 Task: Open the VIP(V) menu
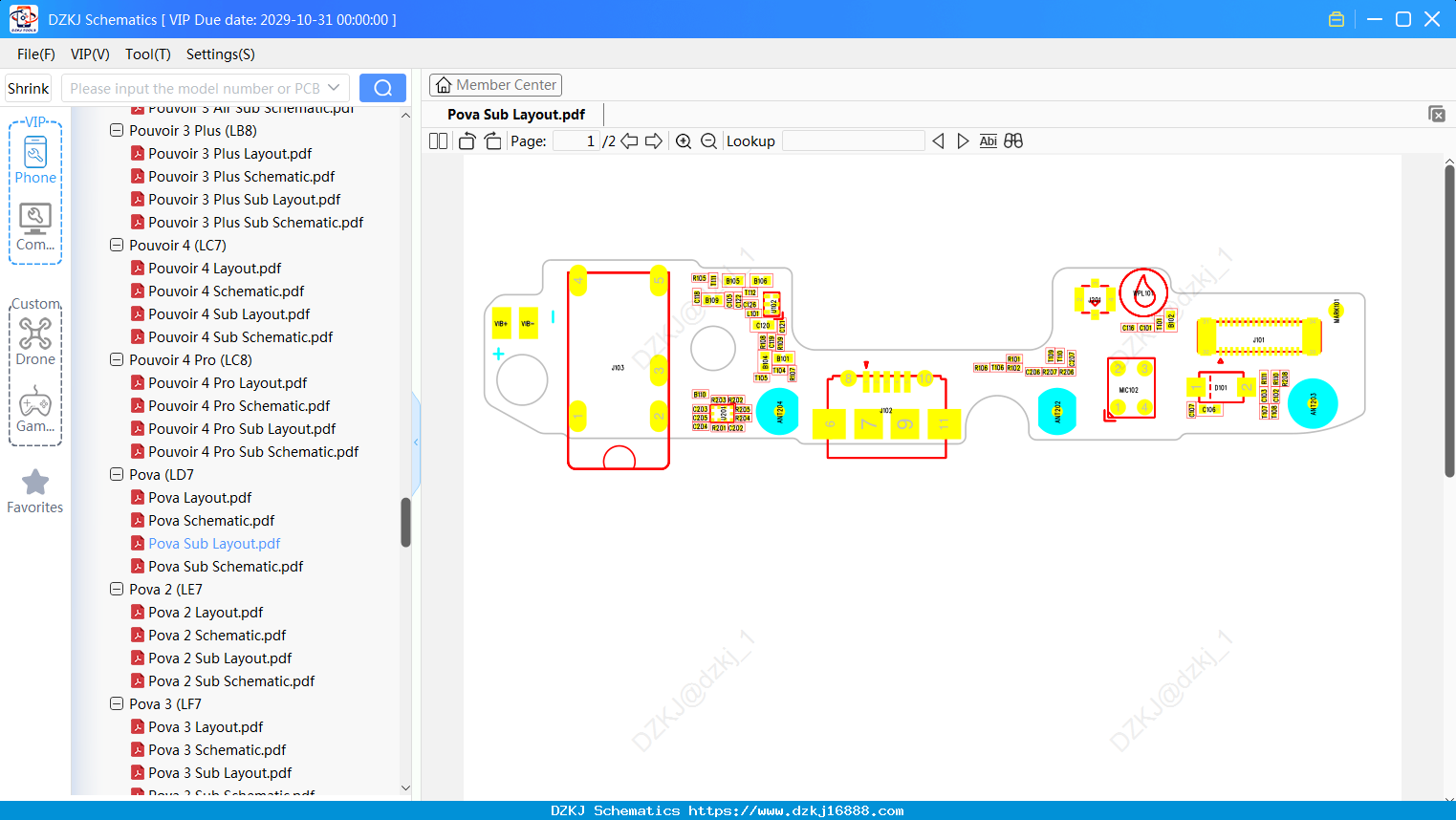pos(90,54)
